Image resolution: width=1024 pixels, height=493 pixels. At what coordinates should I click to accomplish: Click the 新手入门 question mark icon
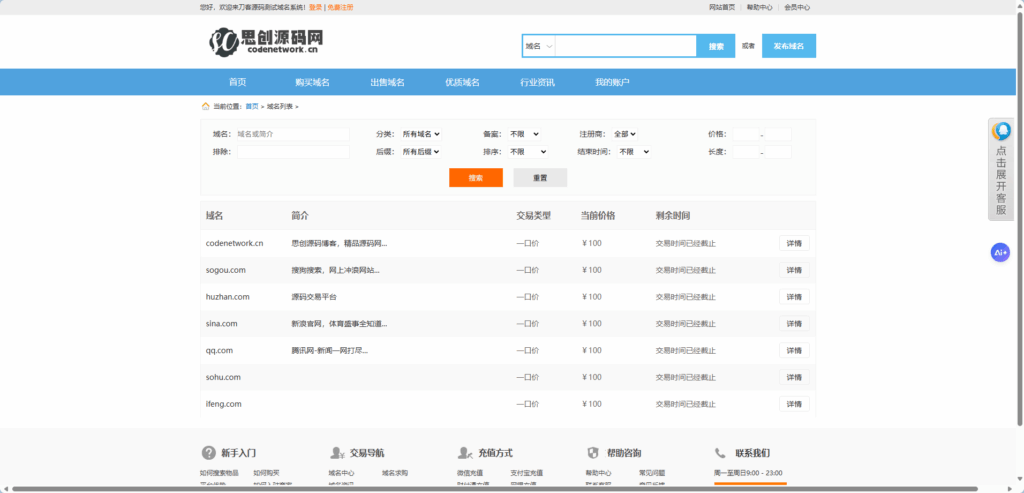pyautogui.click(x=208, y=453)
